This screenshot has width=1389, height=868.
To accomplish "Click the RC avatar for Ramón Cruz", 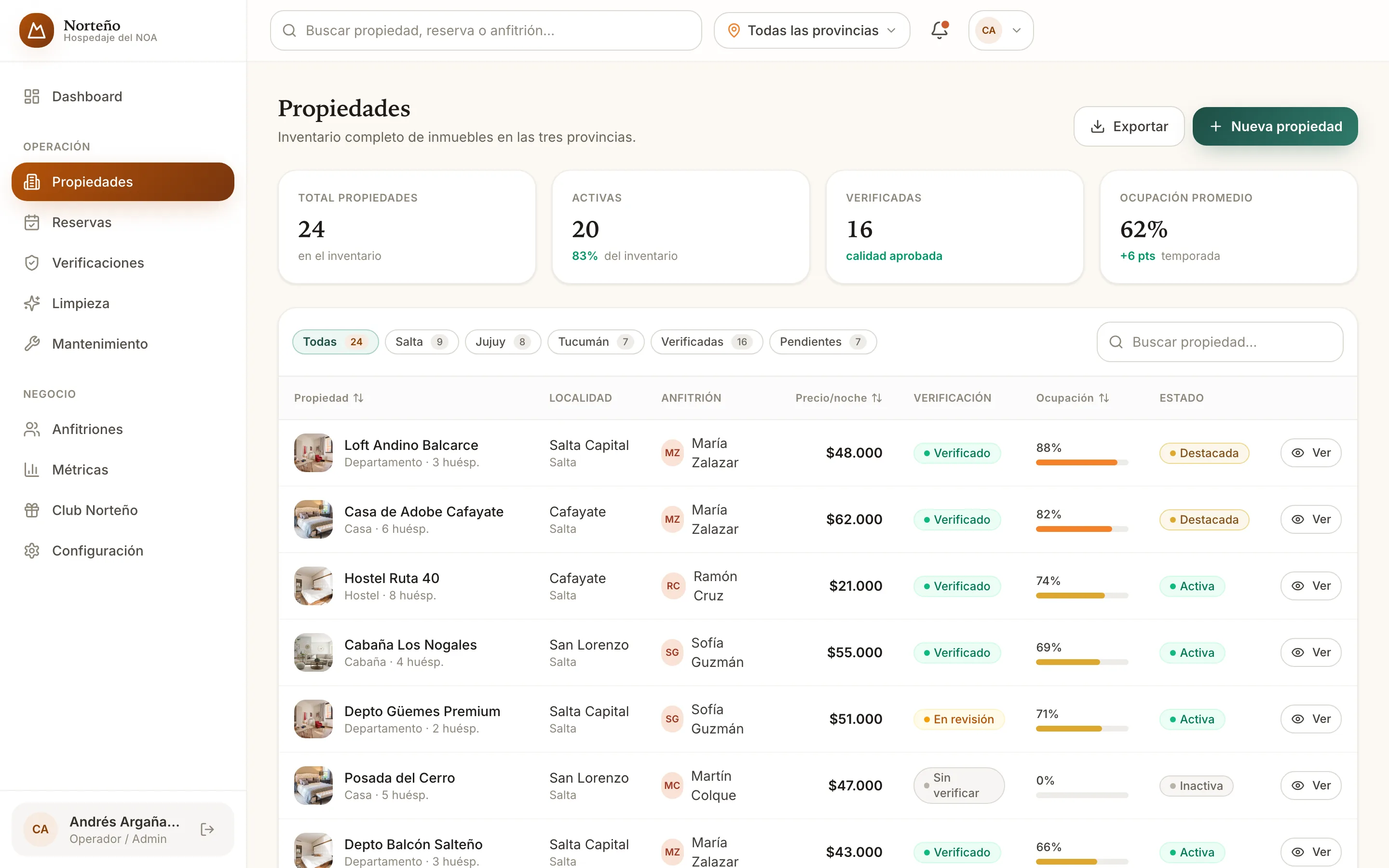I will (x=673, y=586).
